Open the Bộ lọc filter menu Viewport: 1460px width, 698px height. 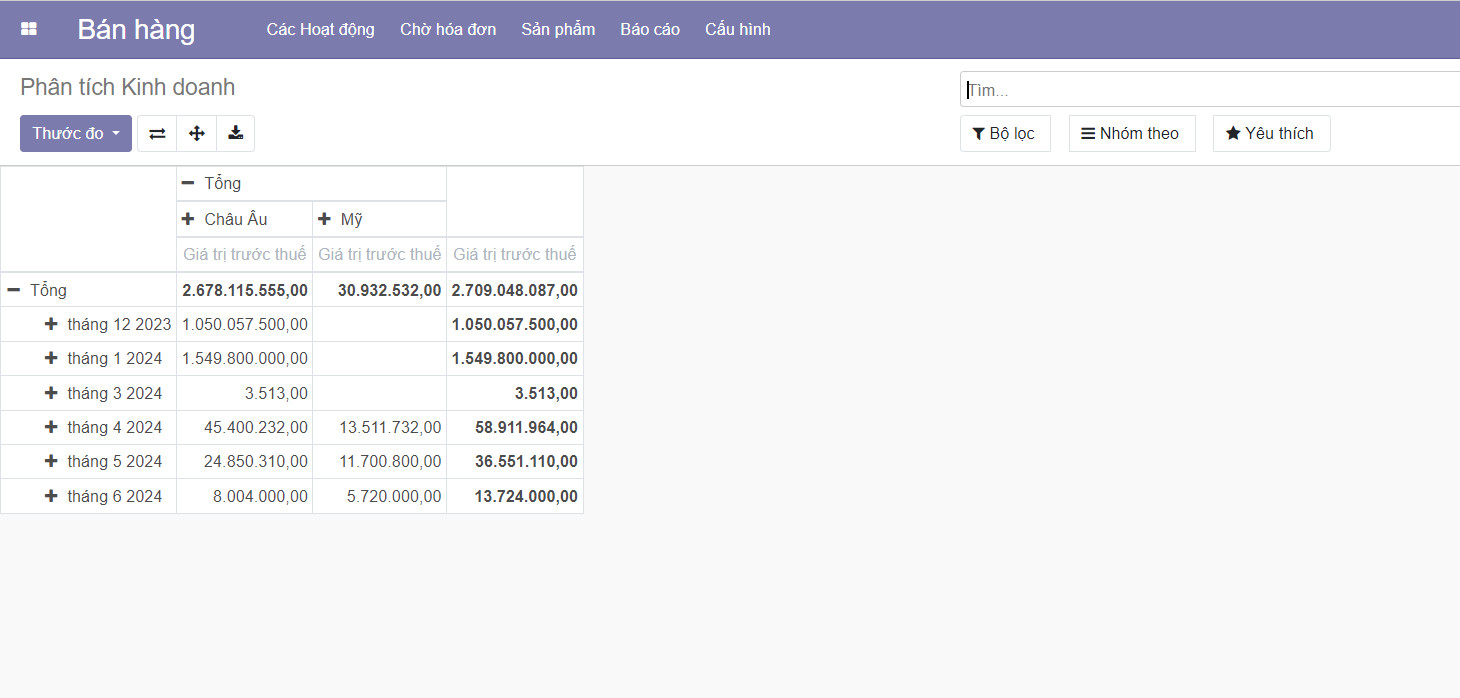point(1004,133)
